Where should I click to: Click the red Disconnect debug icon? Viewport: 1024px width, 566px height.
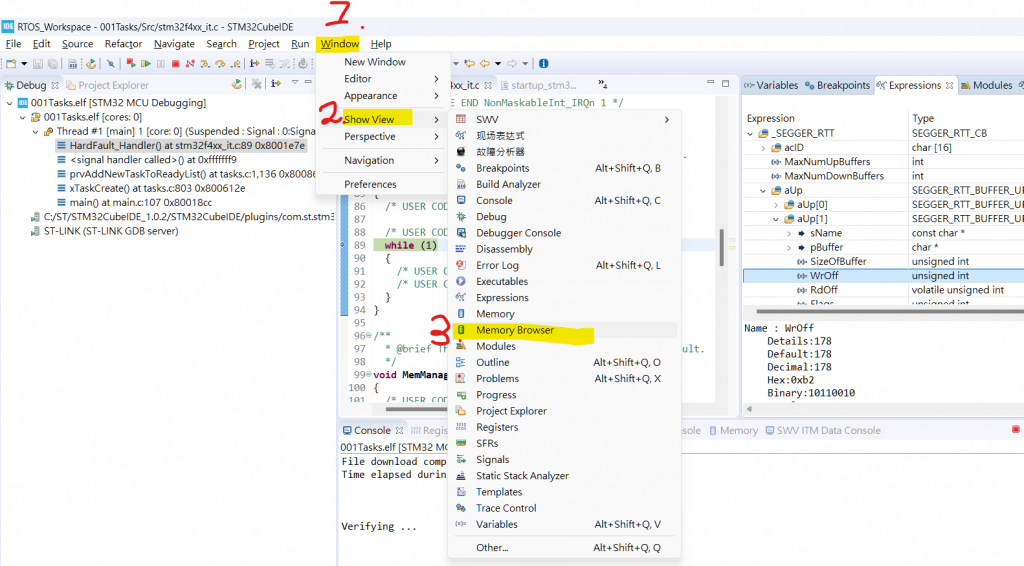tap(190, 63)
